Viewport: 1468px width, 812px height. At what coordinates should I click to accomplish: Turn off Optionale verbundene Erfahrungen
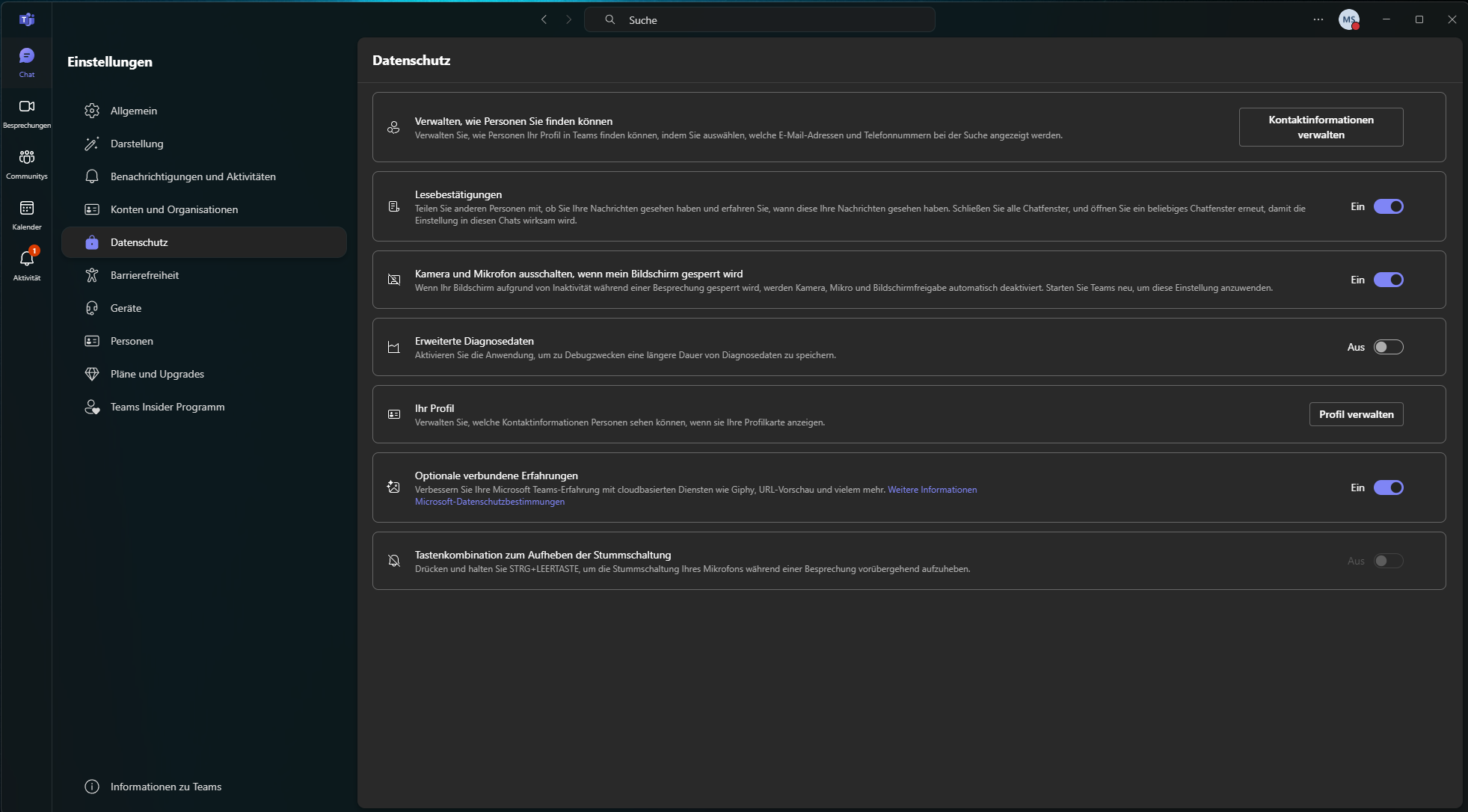pyautogui.click(x=1387, y=487)
